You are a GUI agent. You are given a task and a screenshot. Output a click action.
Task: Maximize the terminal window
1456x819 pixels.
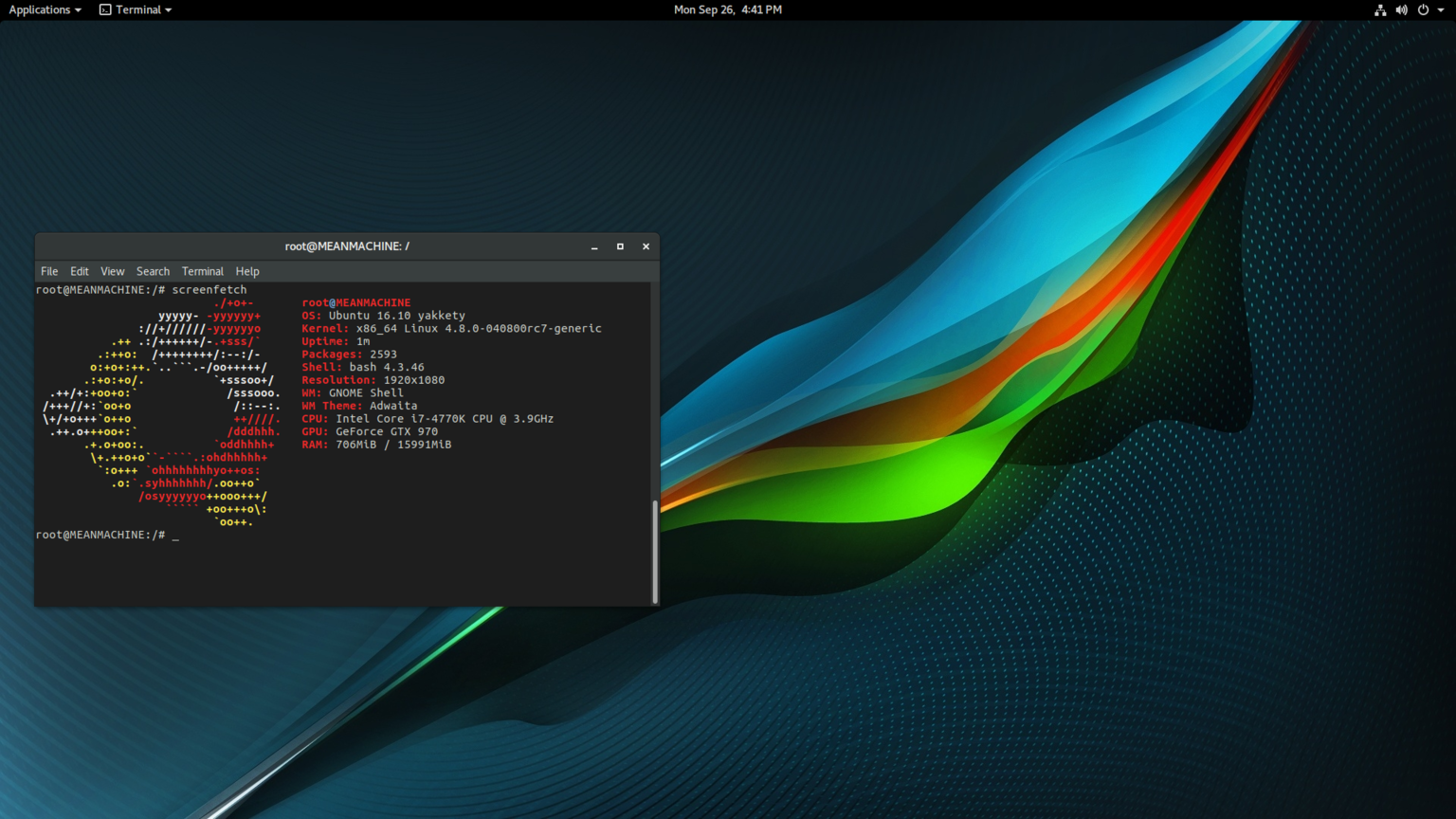click(620, 246)
